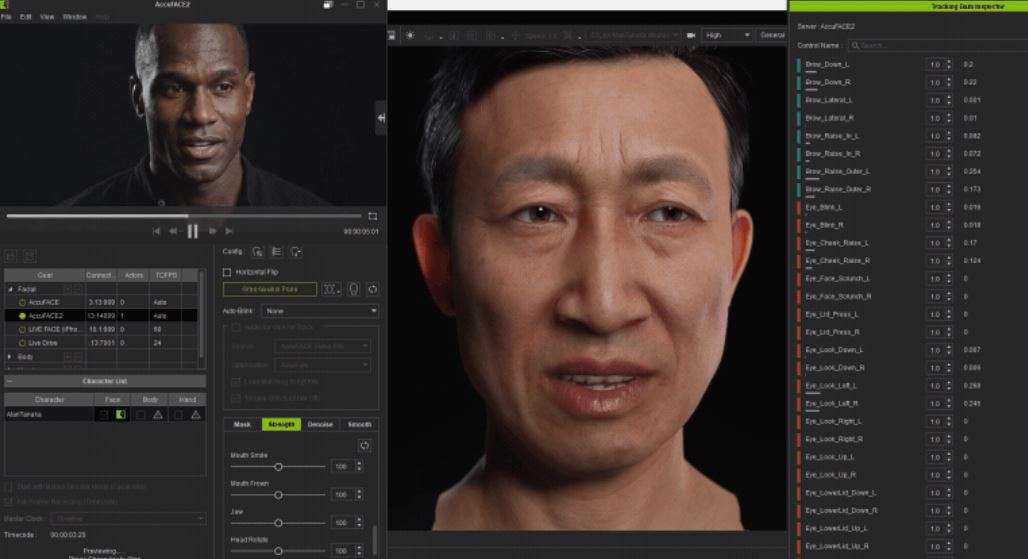Image resolution: width=1028 pixels, height=559 pixels.
Task: Switch to the Denoise tab
Action: click(x=320, y=425)
